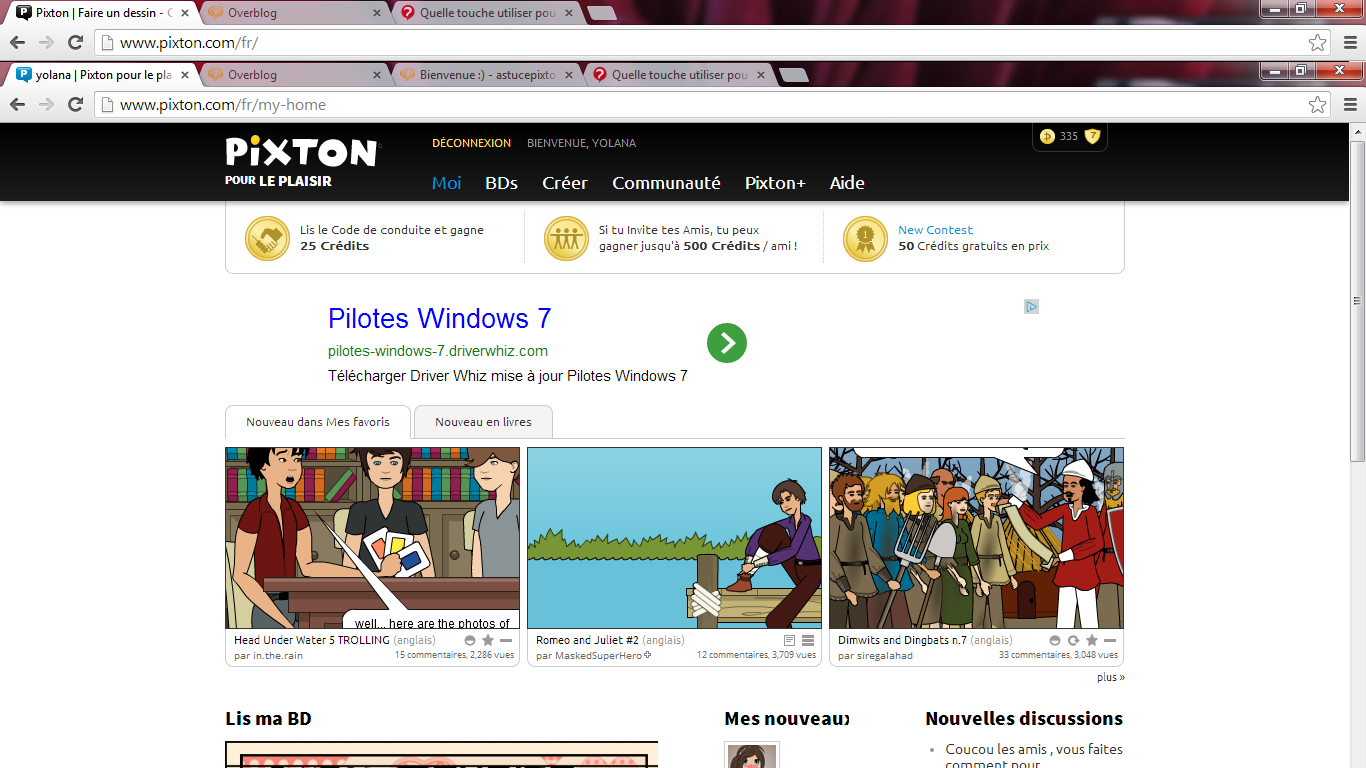Reload the pixton.com/fr/ page in the back window
Image resolution: width=1366 pixels, height=768 pixels.
click(x=75, y=42)
